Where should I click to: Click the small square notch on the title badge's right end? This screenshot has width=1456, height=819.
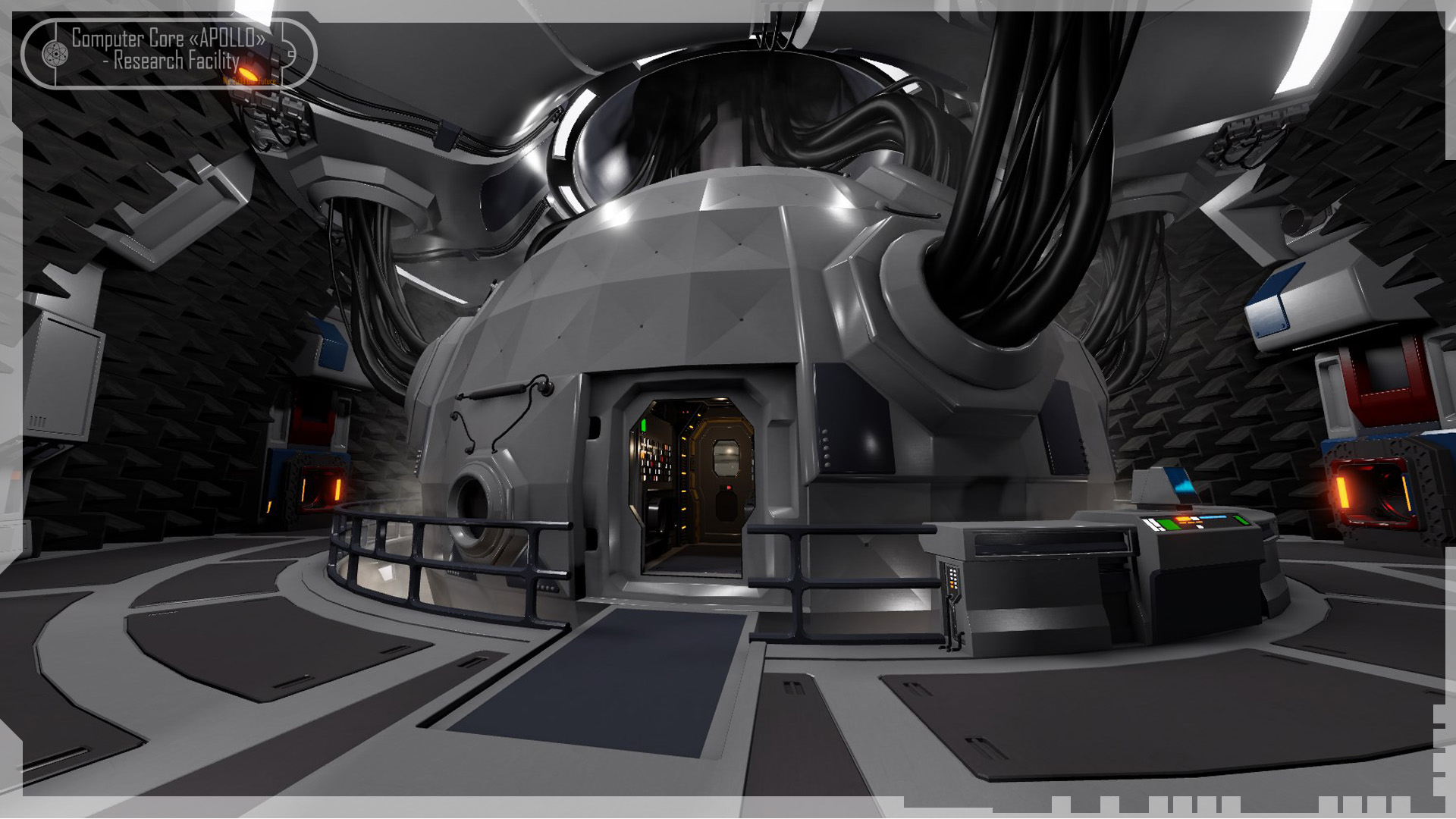point(290,54)
